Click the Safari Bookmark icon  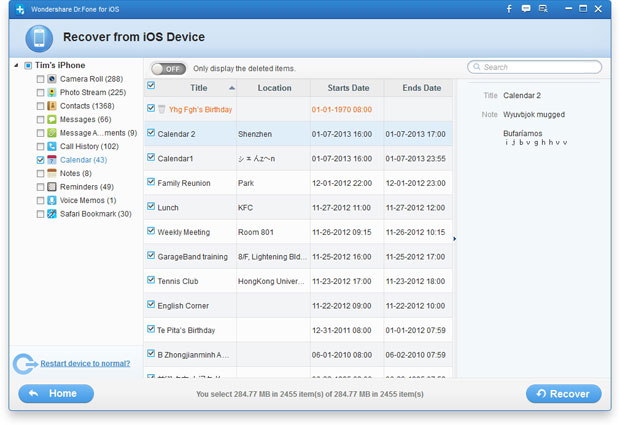click(x=52, y=214)
